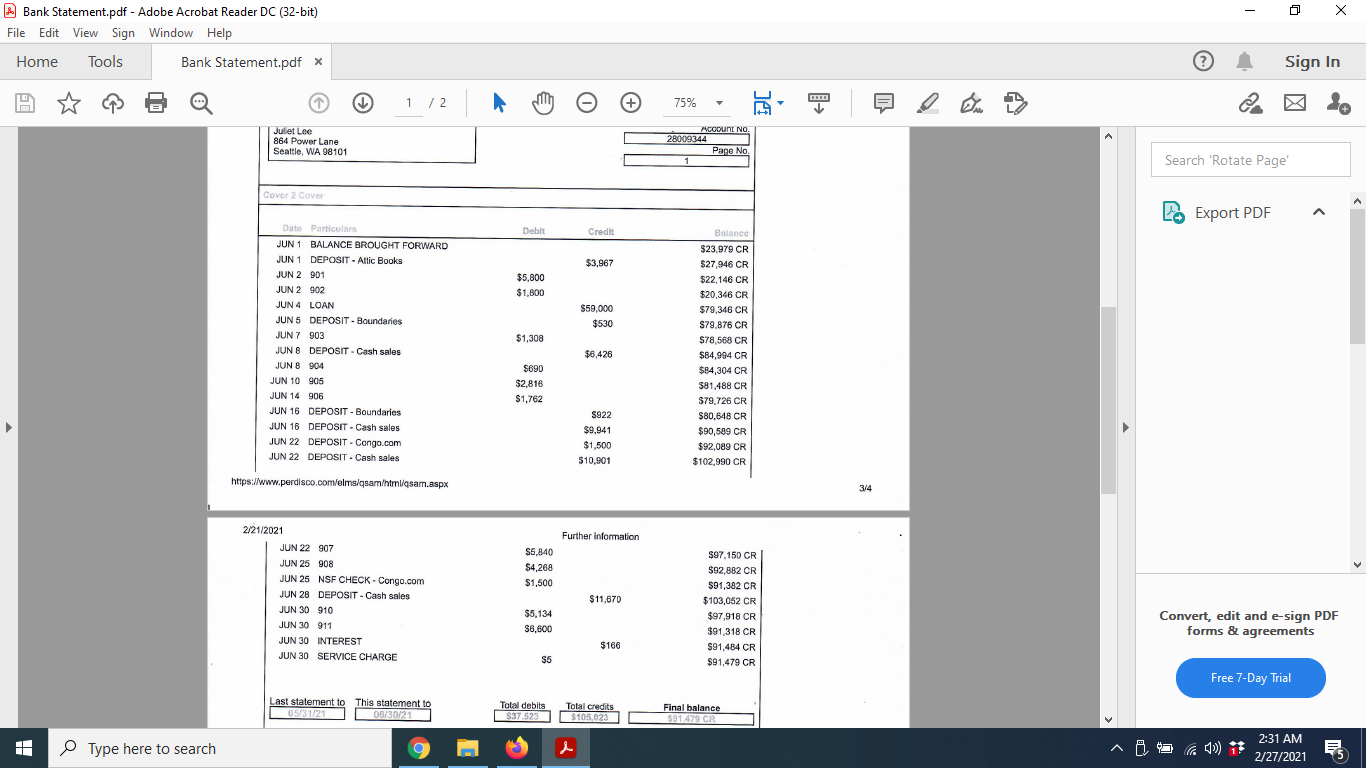Viewport: 1366px width, 768px height.
Task: Open the stamp tool icon
Action: 1015,103
